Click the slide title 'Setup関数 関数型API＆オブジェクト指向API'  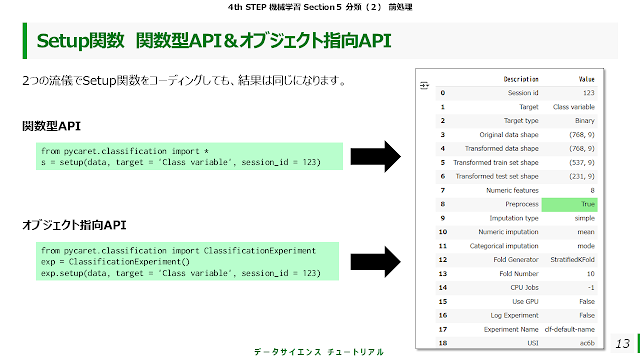[213, 40]
